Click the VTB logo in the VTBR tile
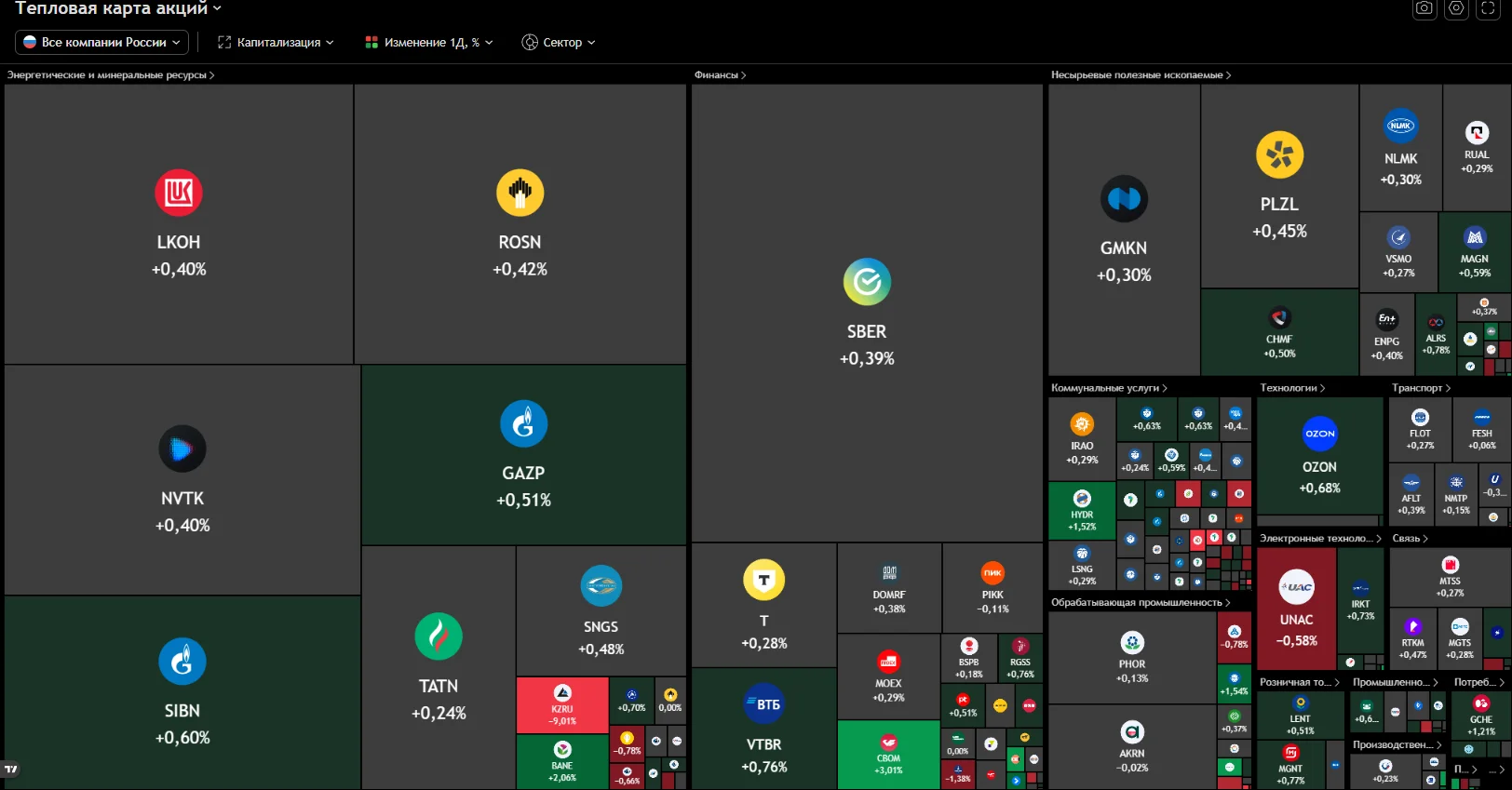This screenshot has height=790, width=1512. [x=764, y=704]
